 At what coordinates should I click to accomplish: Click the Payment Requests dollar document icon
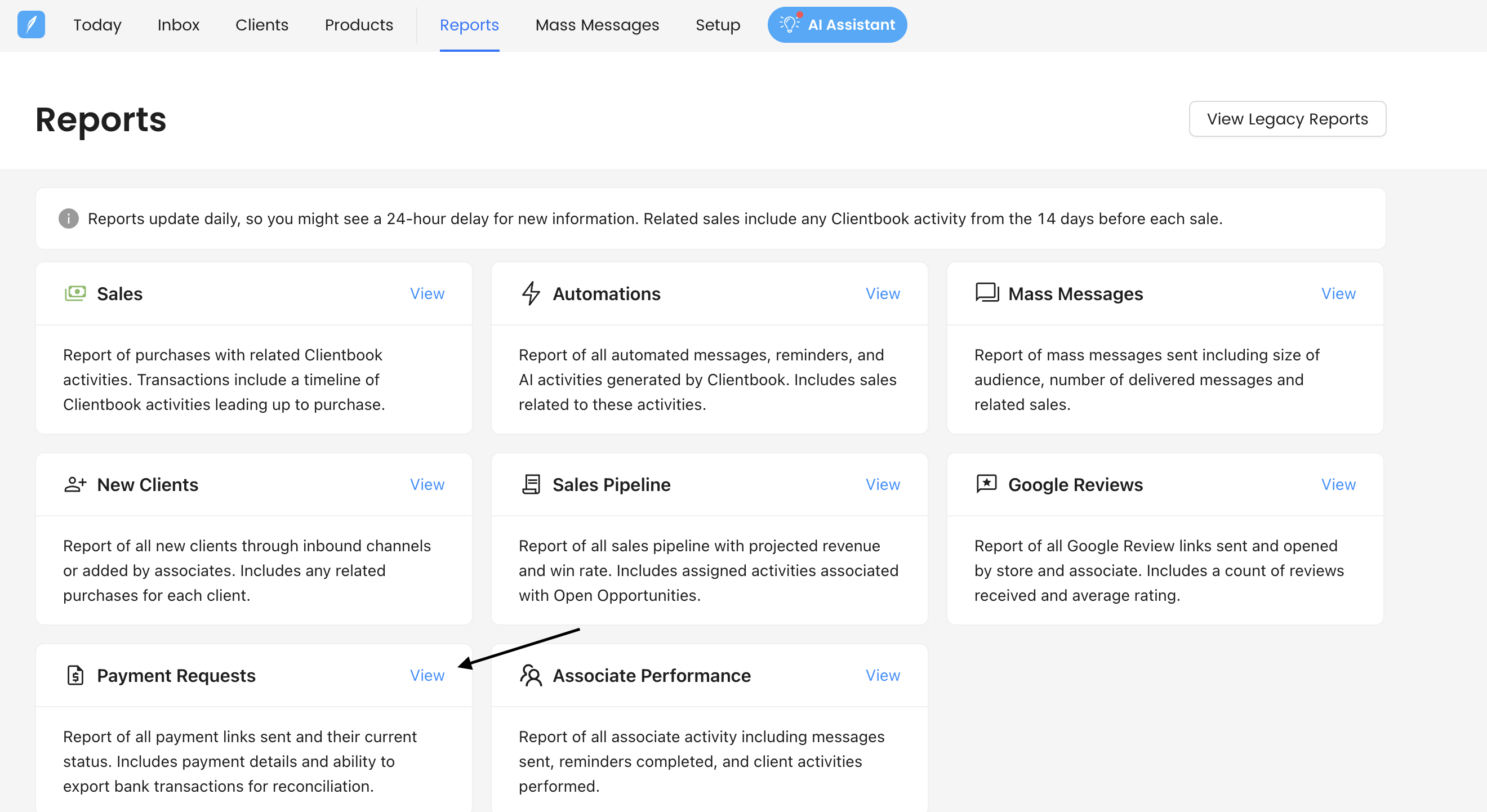[75, 675]
